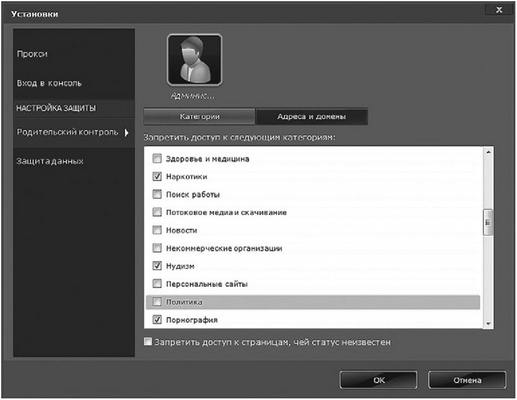Image resolution: width=517 pixels, height=400 pixels.
Task: Toggle block for pages with unknown status
Action: (148, 341)
